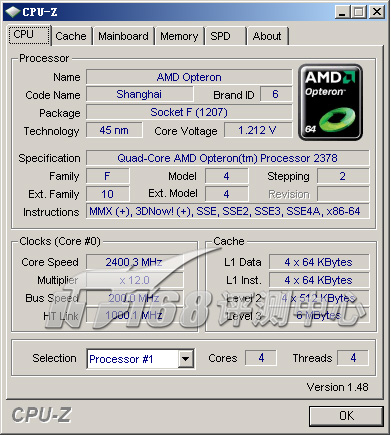Click the maximize window button
Viewport: 391px width, 435px height.
(359, 12)
